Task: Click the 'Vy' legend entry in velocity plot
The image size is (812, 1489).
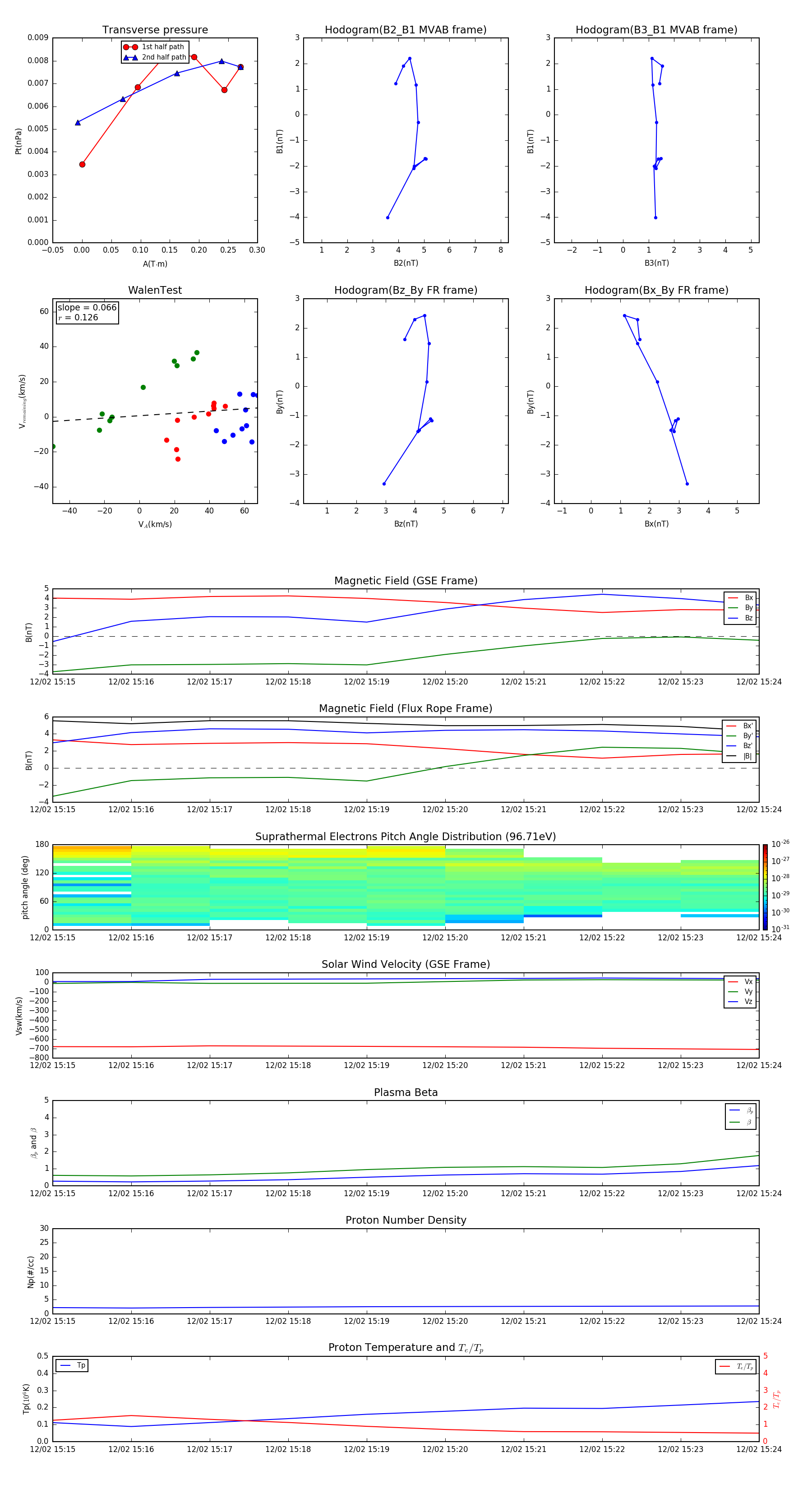Action: point(740,991)
